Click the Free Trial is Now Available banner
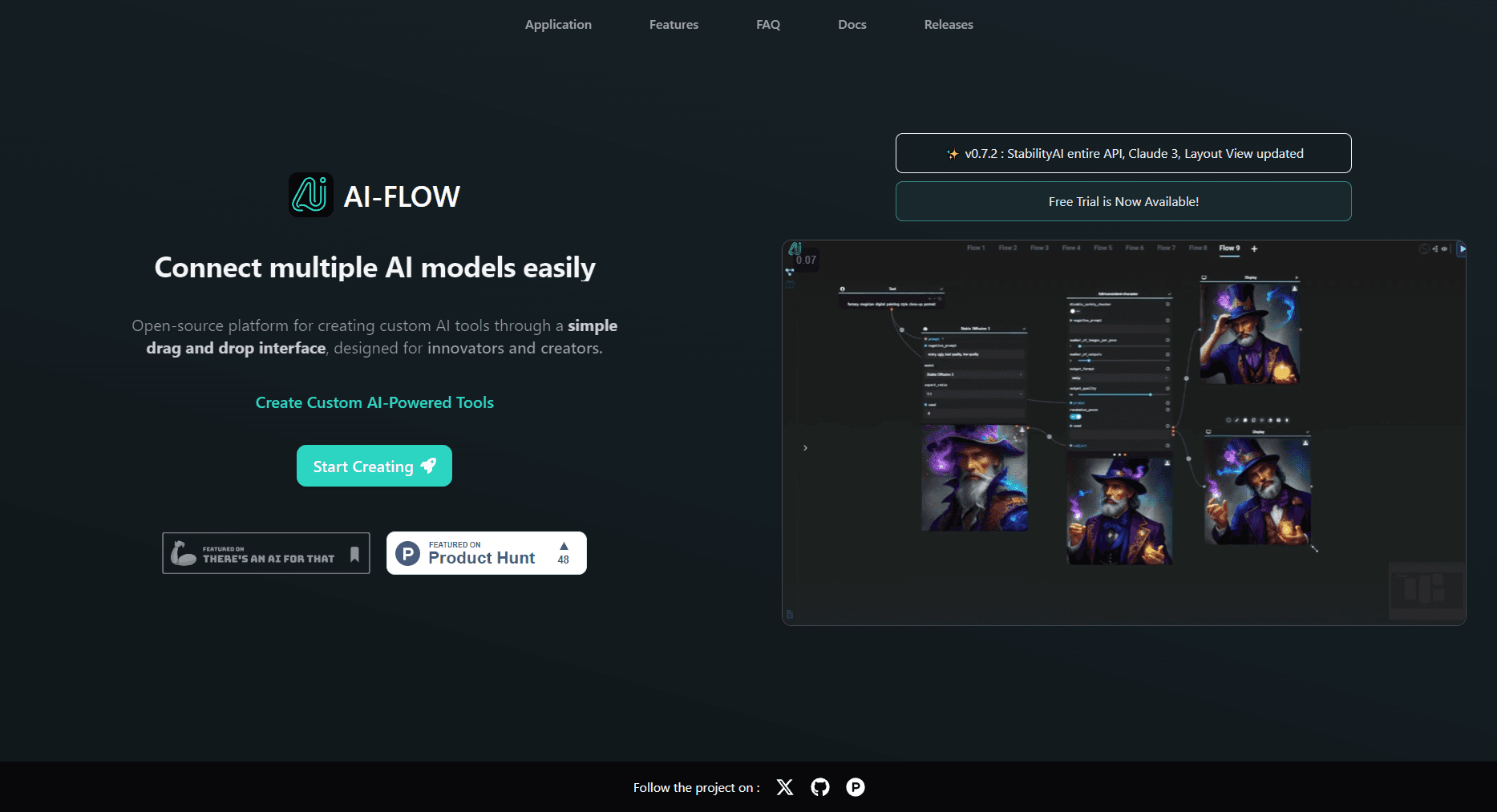The height and width of the screenshot is (812, 1497). click(x=1123, y=201)
